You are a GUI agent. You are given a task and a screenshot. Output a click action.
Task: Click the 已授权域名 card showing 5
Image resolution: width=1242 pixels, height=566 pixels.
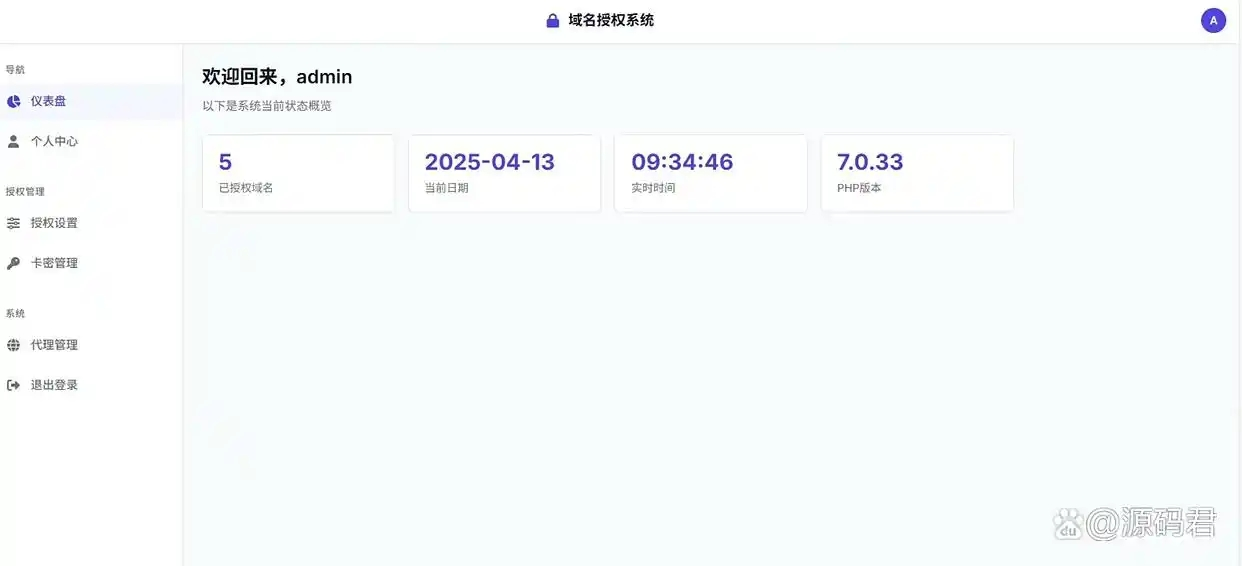pos(298,173)
